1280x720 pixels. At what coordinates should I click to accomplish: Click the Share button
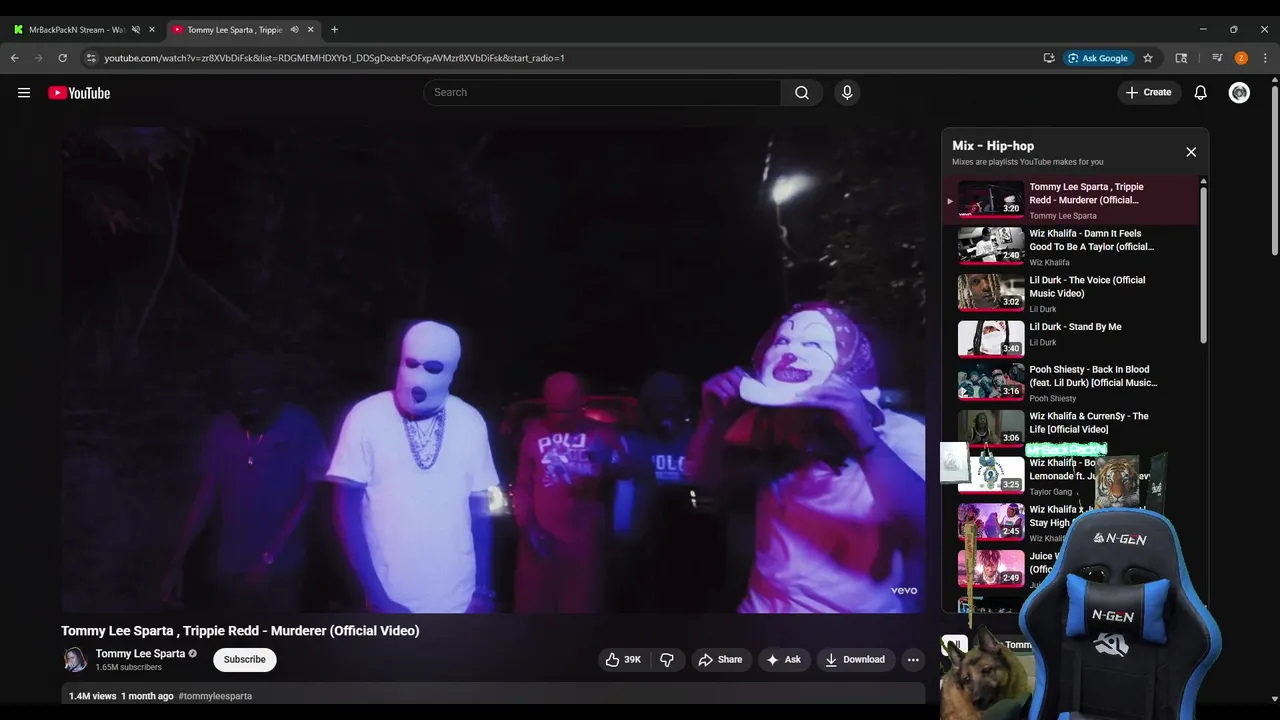[720, 660]
